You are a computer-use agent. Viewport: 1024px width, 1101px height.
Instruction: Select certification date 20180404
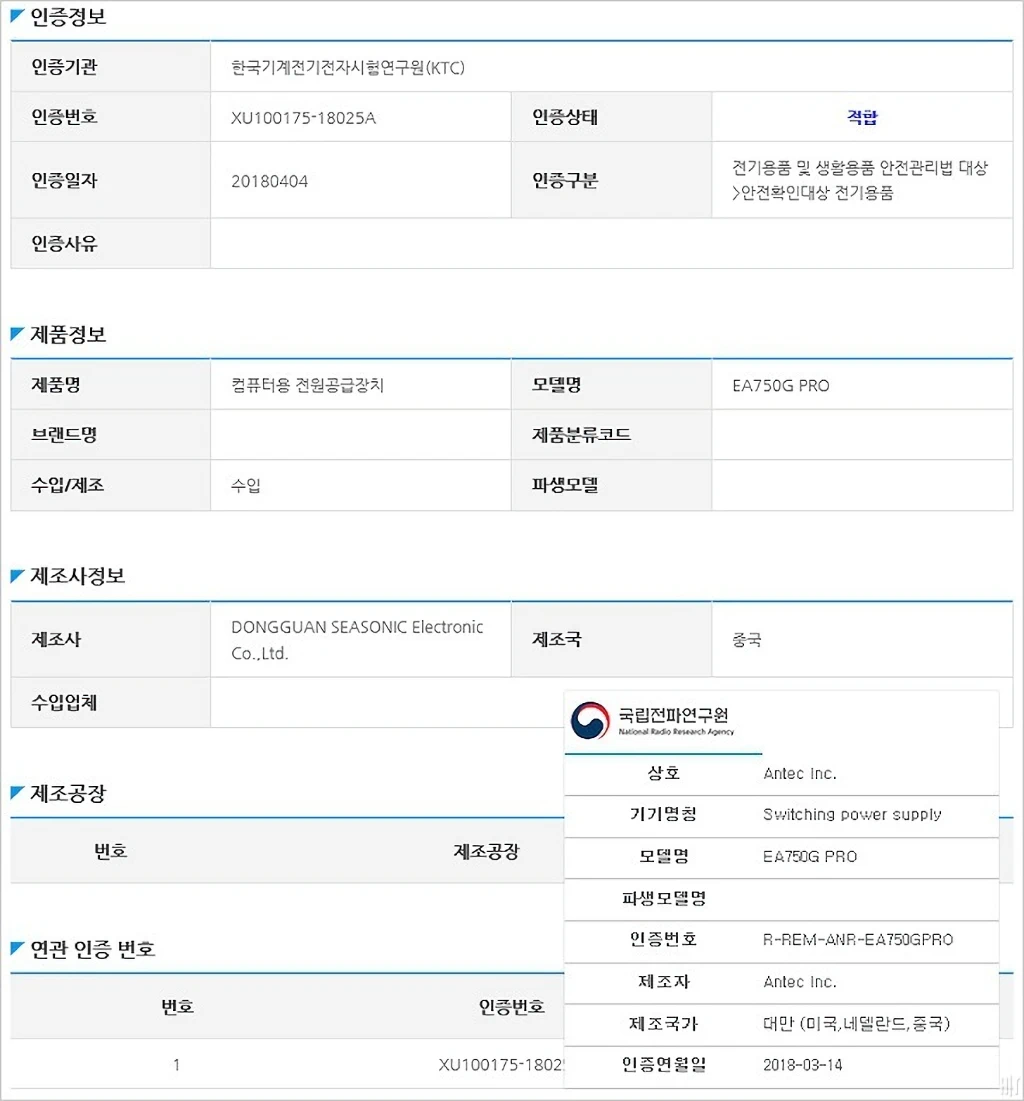[270, 181]
